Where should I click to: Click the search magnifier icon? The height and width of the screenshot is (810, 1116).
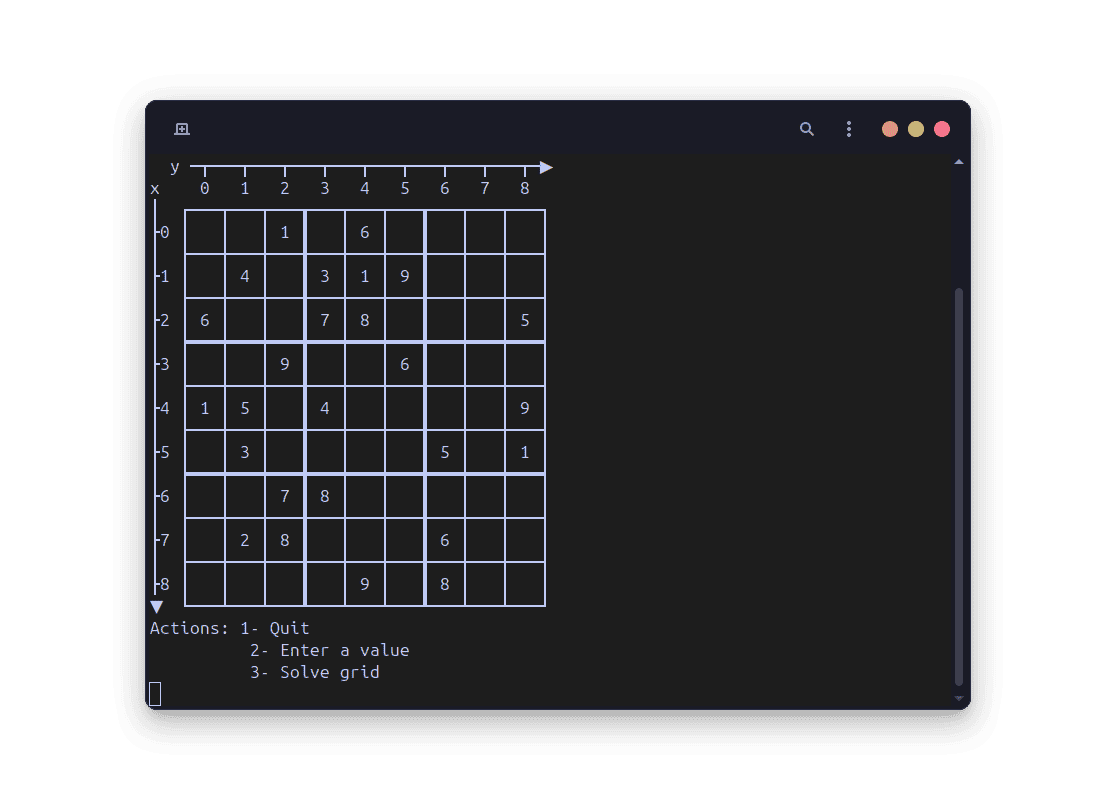point(806,129)
